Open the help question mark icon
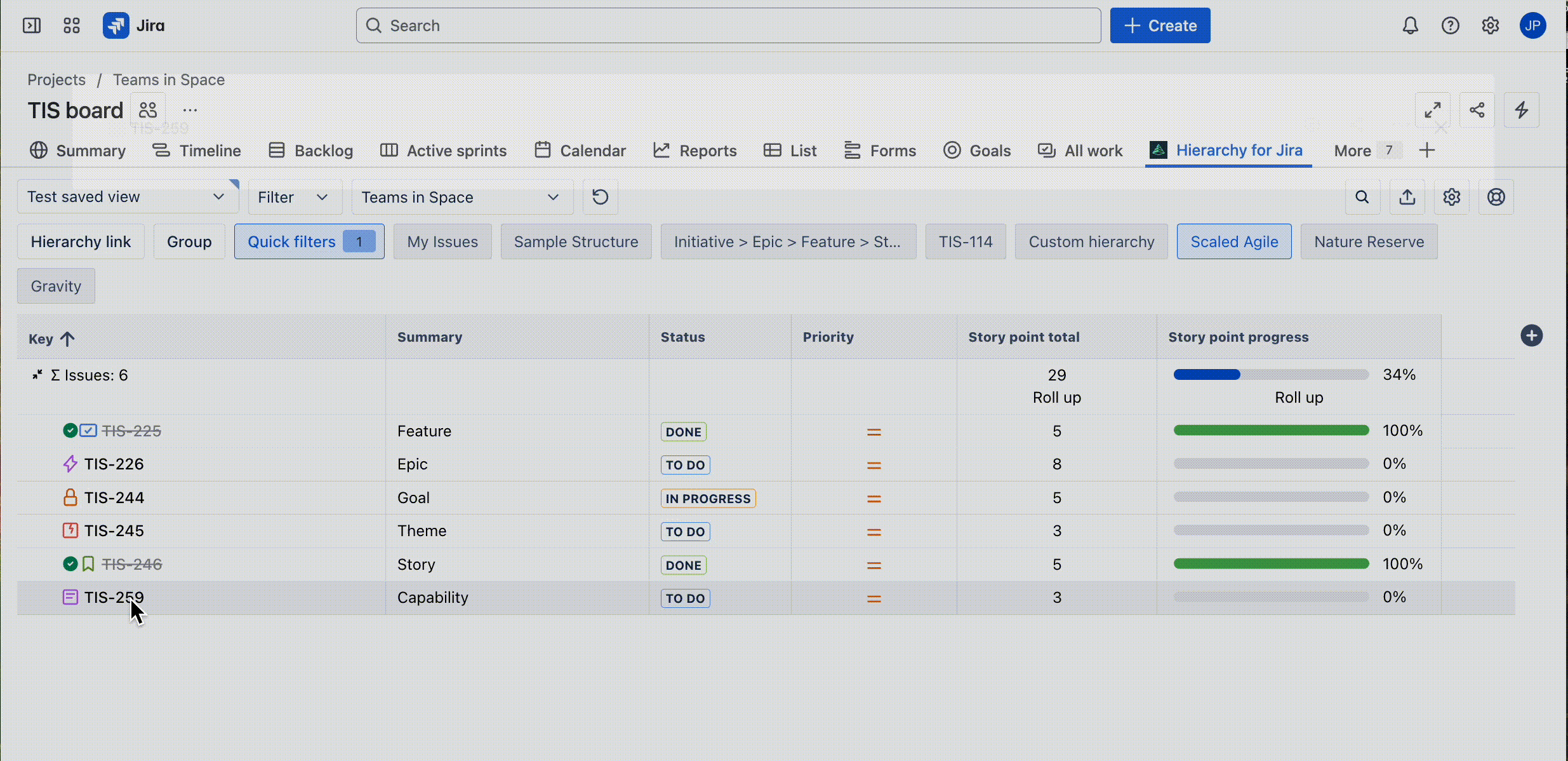 pos(1450,25)
